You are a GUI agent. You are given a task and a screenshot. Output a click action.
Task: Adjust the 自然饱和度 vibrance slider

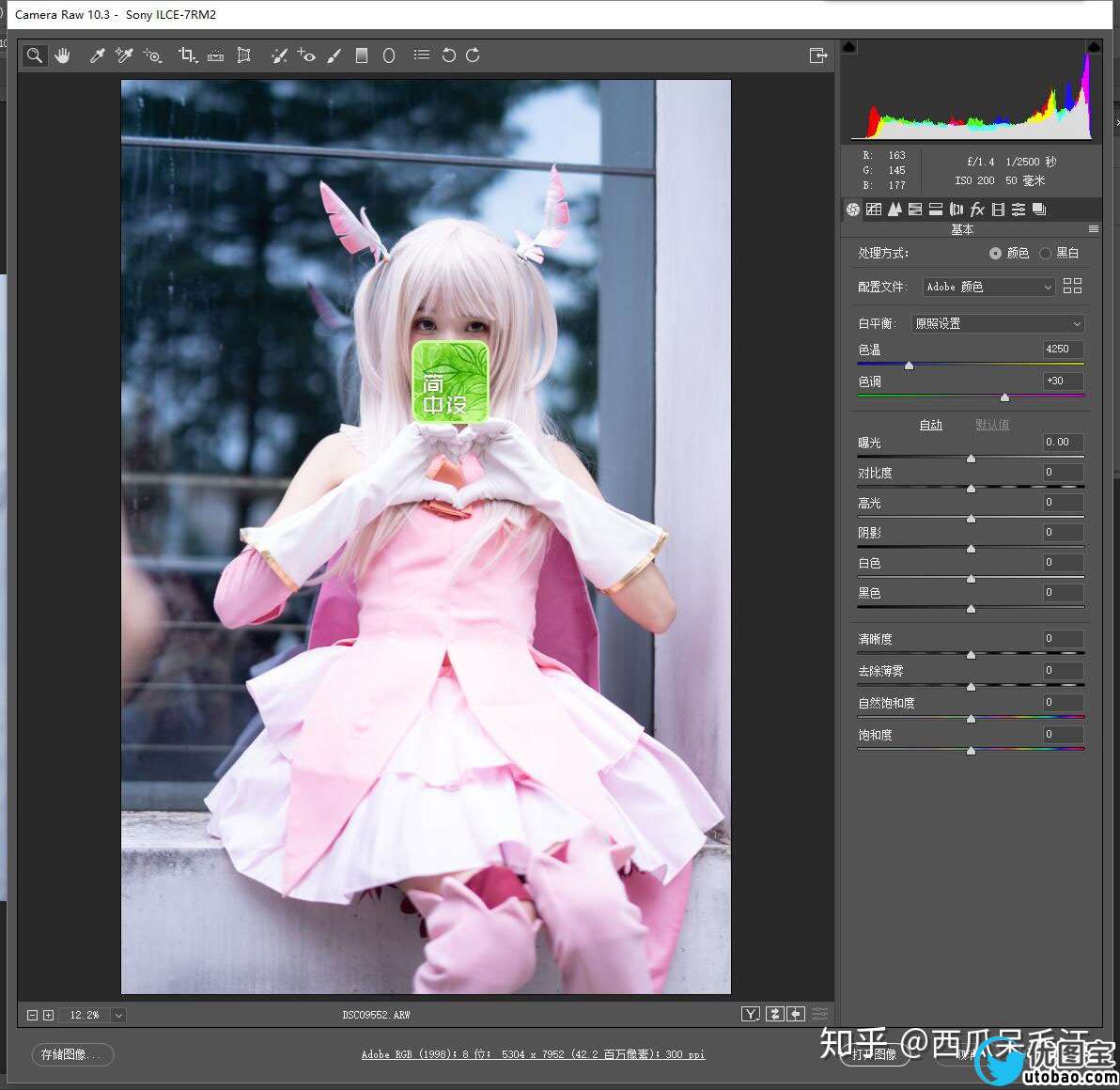coord(971,718)
